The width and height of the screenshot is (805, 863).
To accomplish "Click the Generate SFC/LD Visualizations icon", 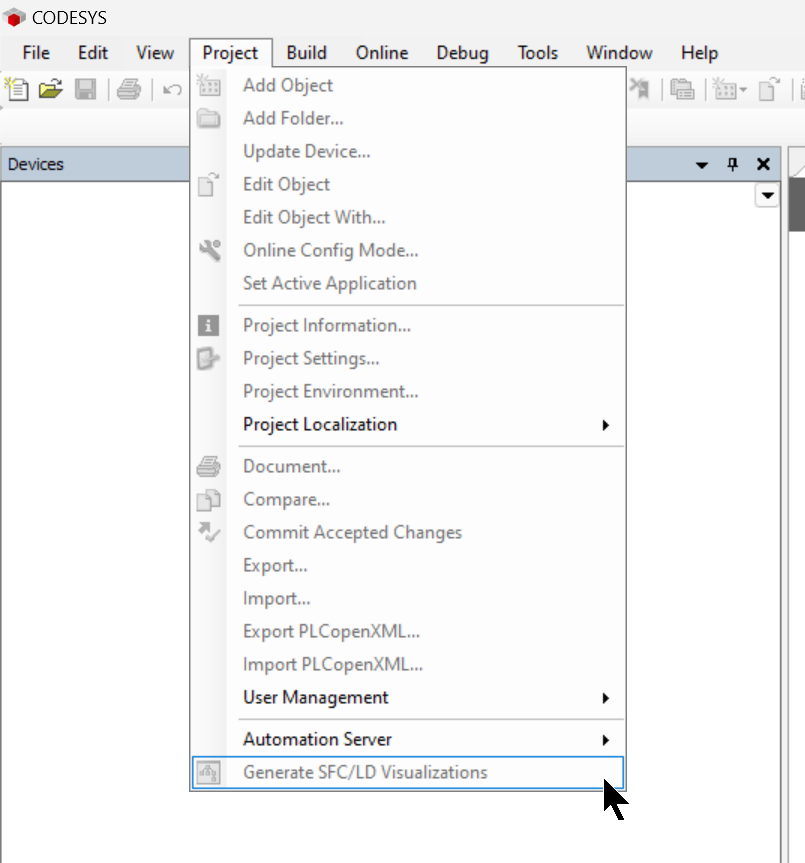I will coord(209,772).
